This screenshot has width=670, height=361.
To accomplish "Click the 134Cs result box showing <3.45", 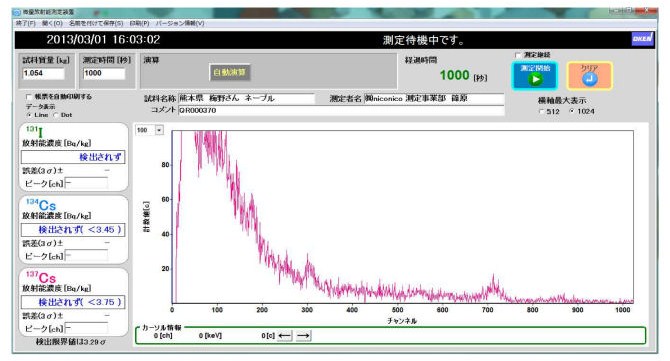I will click(x=73, y=229).
